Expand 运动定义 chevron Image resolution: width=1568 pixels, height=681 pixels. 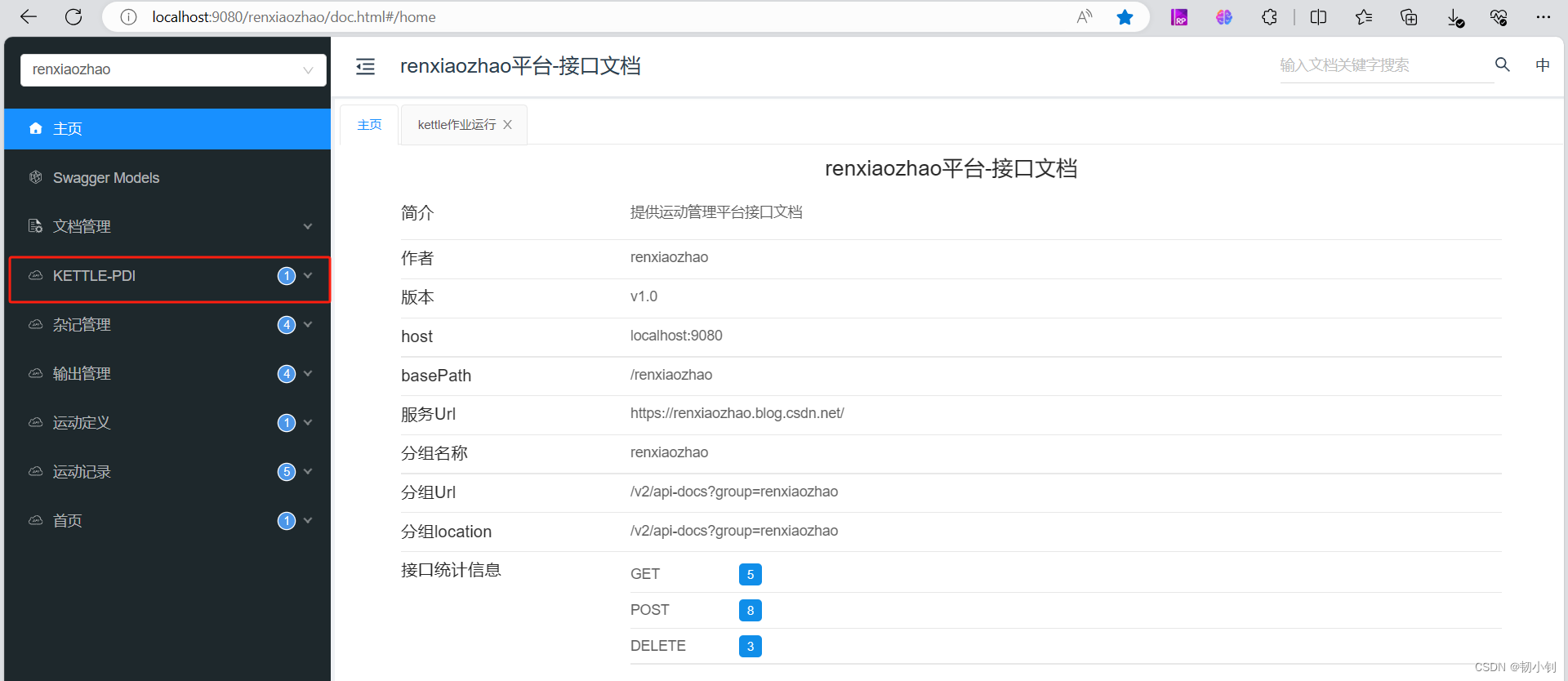pyautogui.click(x=308, y=422)
